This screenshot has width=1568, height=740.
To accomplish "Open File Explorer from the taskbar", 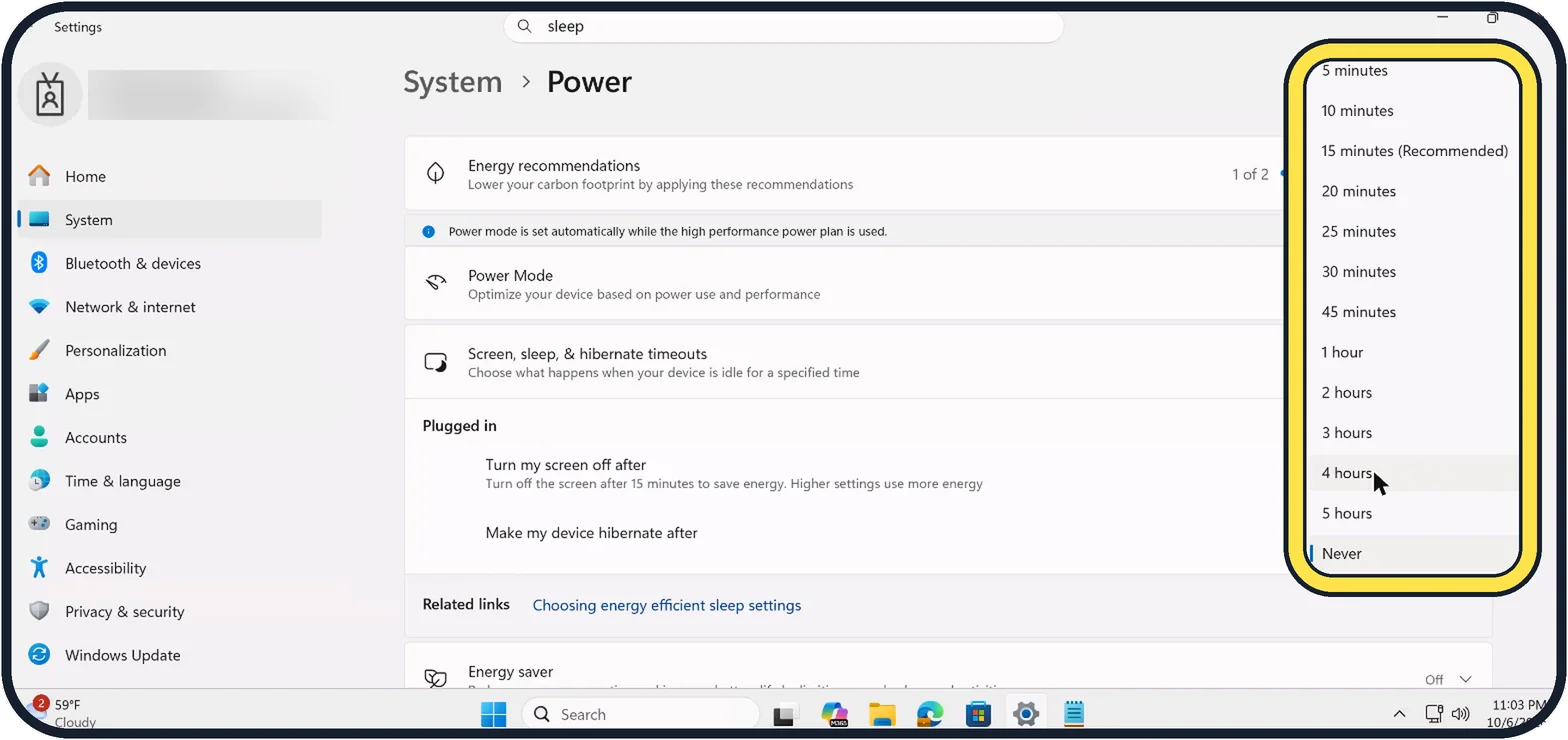I will [x=881, y=714].
